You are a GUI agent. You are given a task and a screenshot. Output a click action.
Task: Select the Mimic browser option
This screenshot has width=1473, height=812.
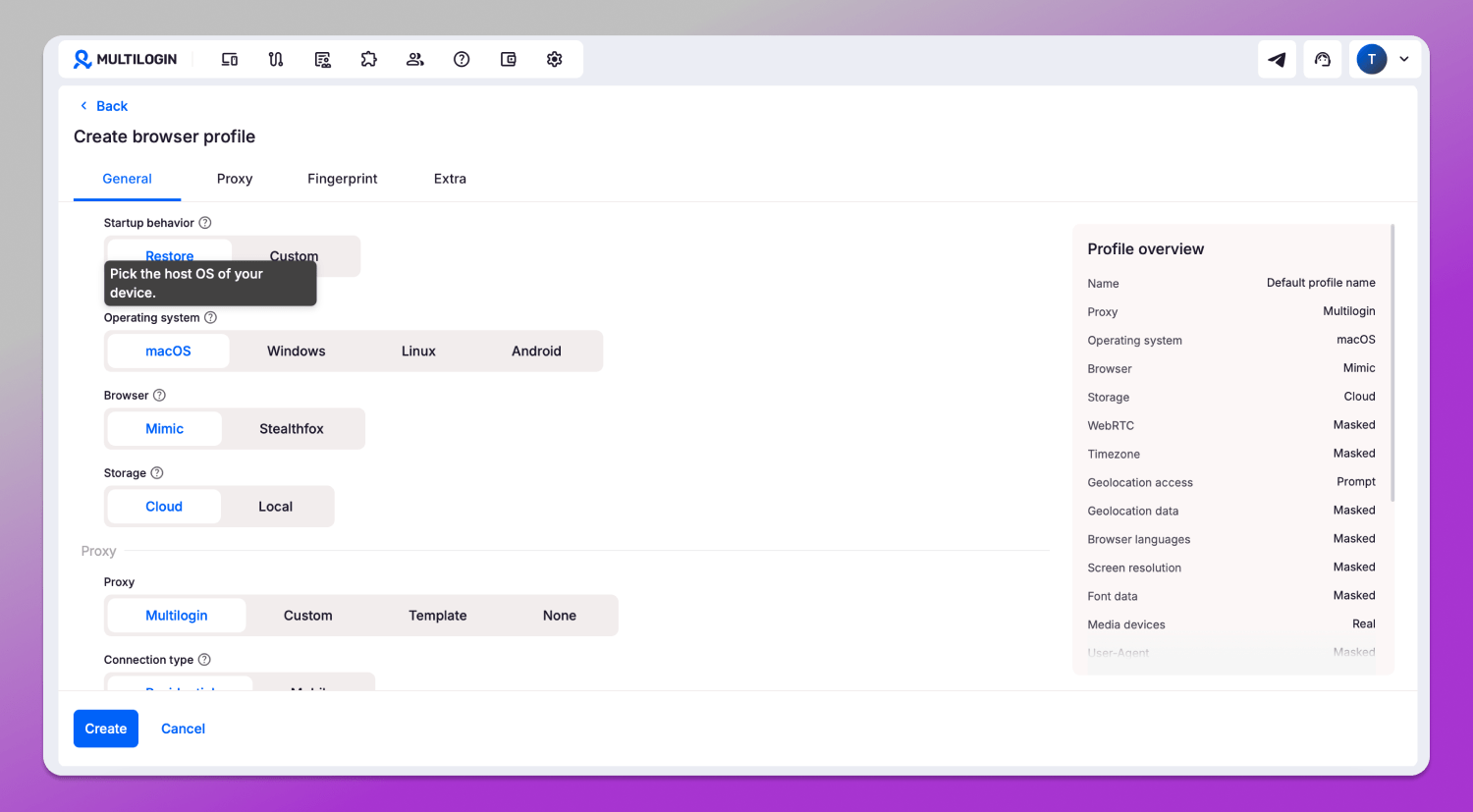point(165,428)
